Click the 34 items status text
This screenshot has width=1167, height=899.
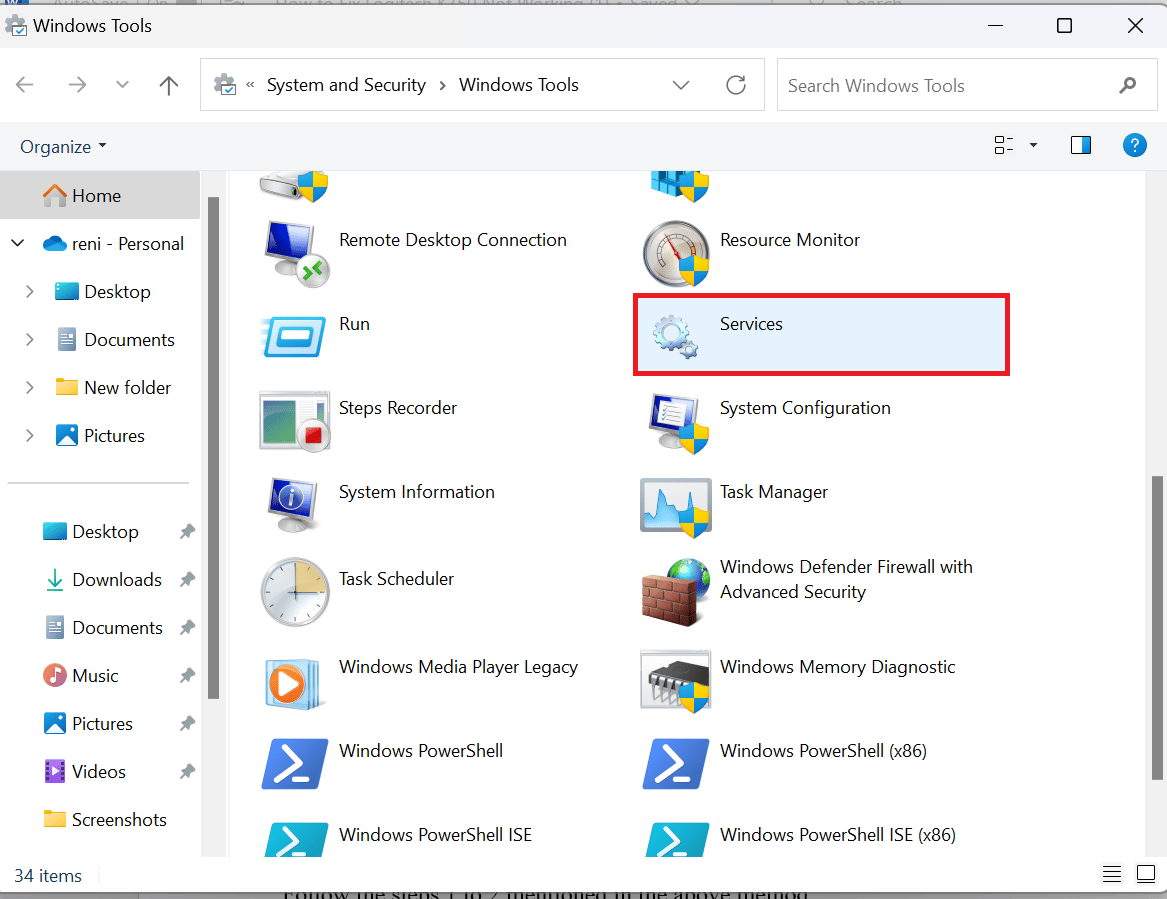pyautogui.click(x=48, y=875)
